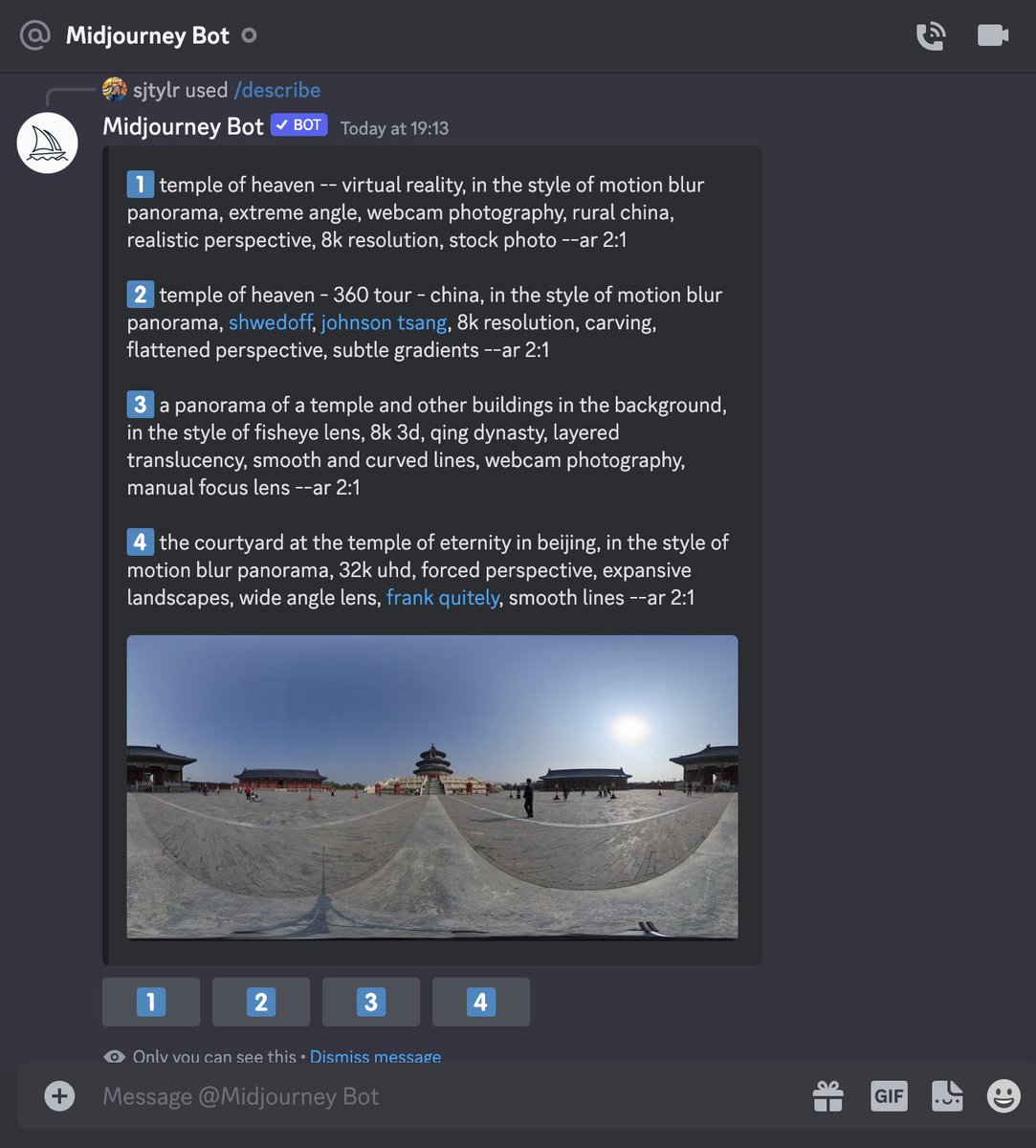Click the emoji 4 before fourth prompt

[x=140, y=541]
